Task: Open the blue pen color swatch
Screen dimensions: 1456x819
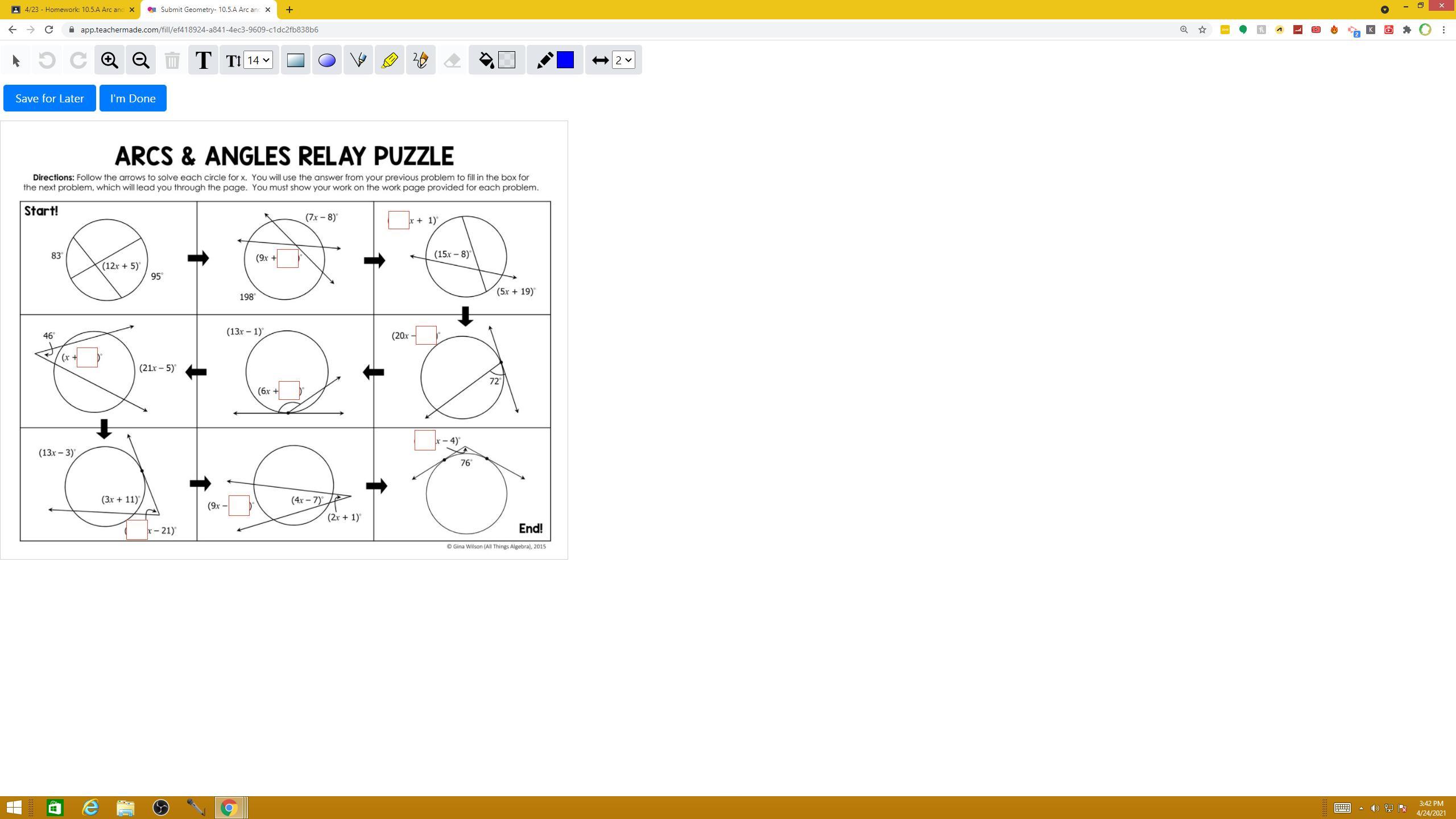Action: pos(565,60)
